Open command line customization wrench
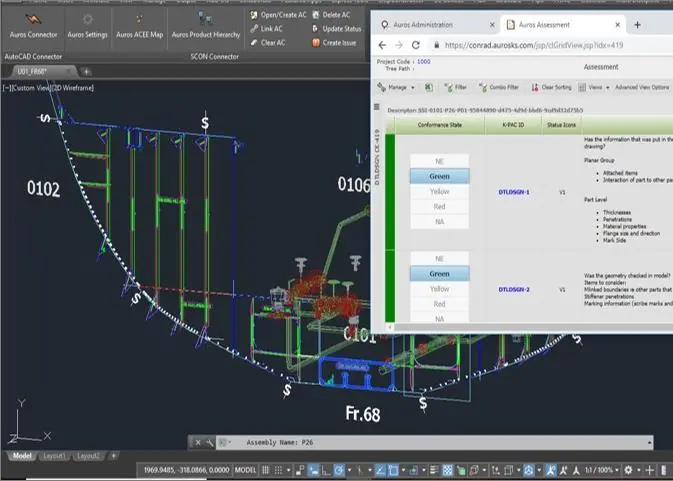Screen dimensions: 673x481 click(209, 442)
